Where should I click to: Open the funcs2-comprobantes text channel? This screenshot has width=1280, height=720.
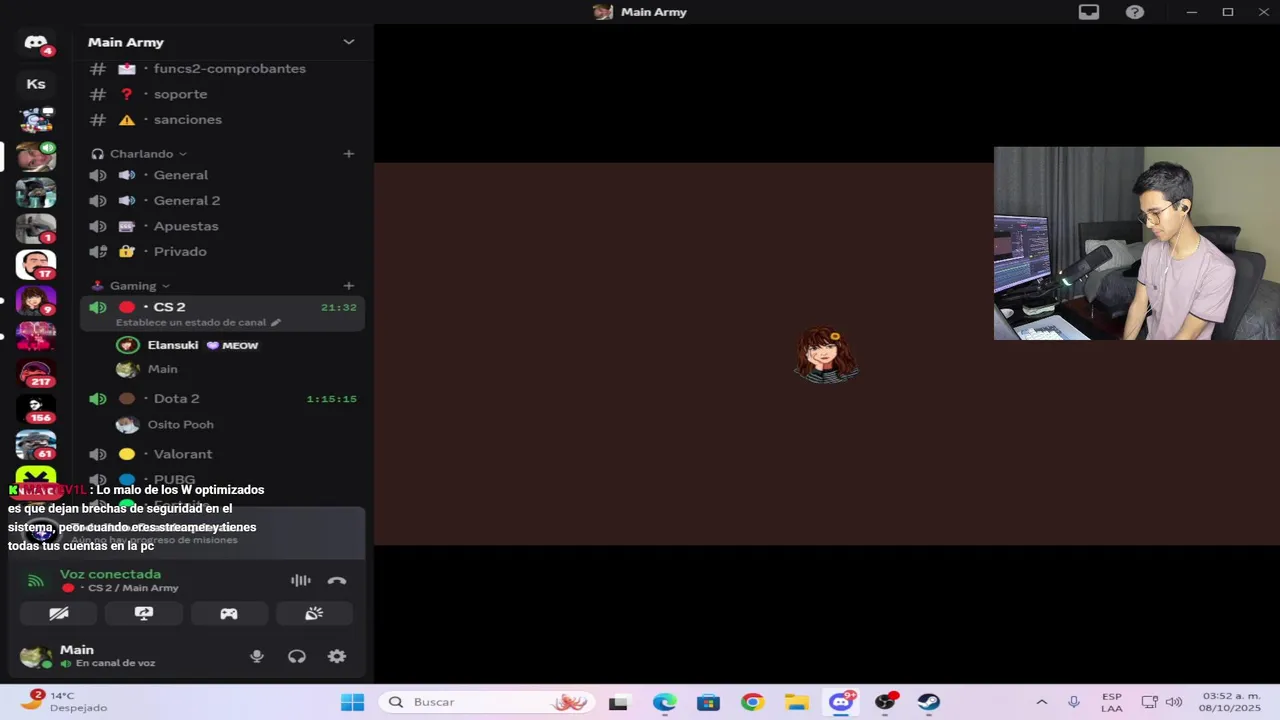[222, 69]
